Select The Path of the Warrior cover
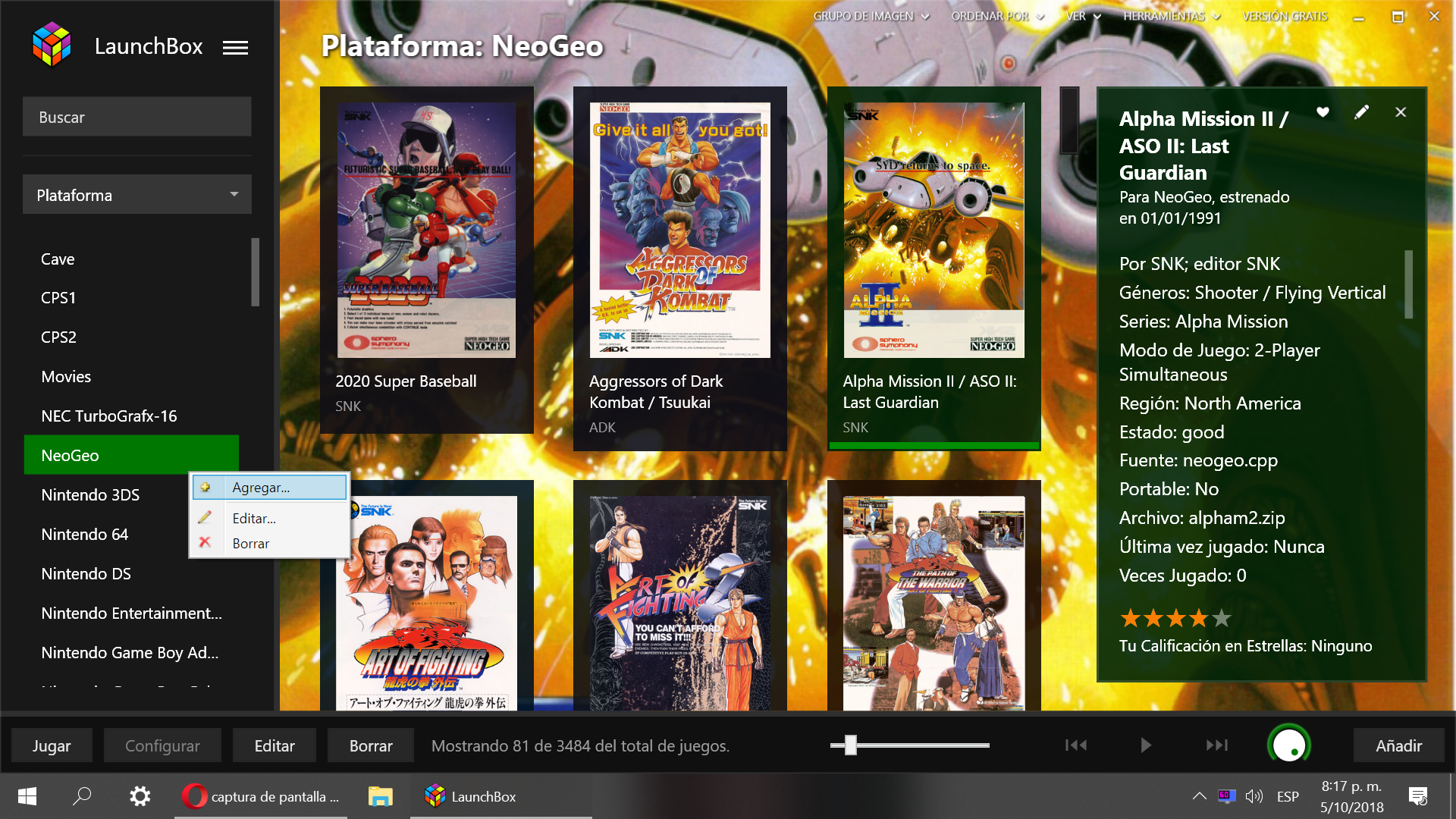The height and width of the screenshot is (819, 1456). click(934, 604)
